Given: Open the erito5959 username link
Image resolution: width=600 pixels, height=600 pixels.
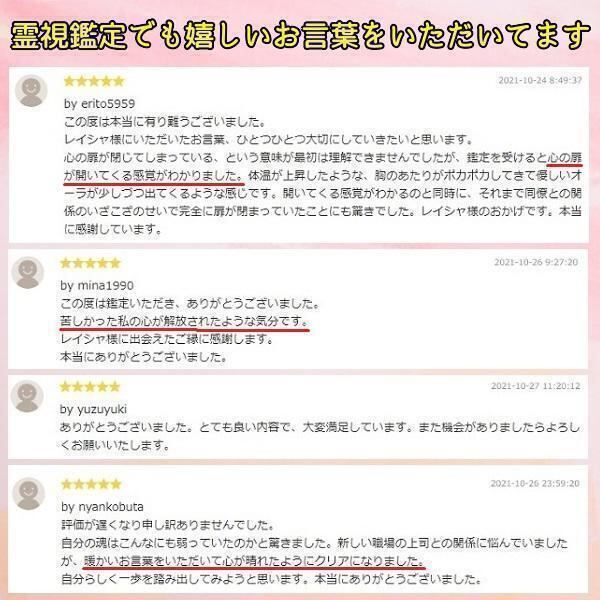Looking at the screenshot, I should click(108, 104).
